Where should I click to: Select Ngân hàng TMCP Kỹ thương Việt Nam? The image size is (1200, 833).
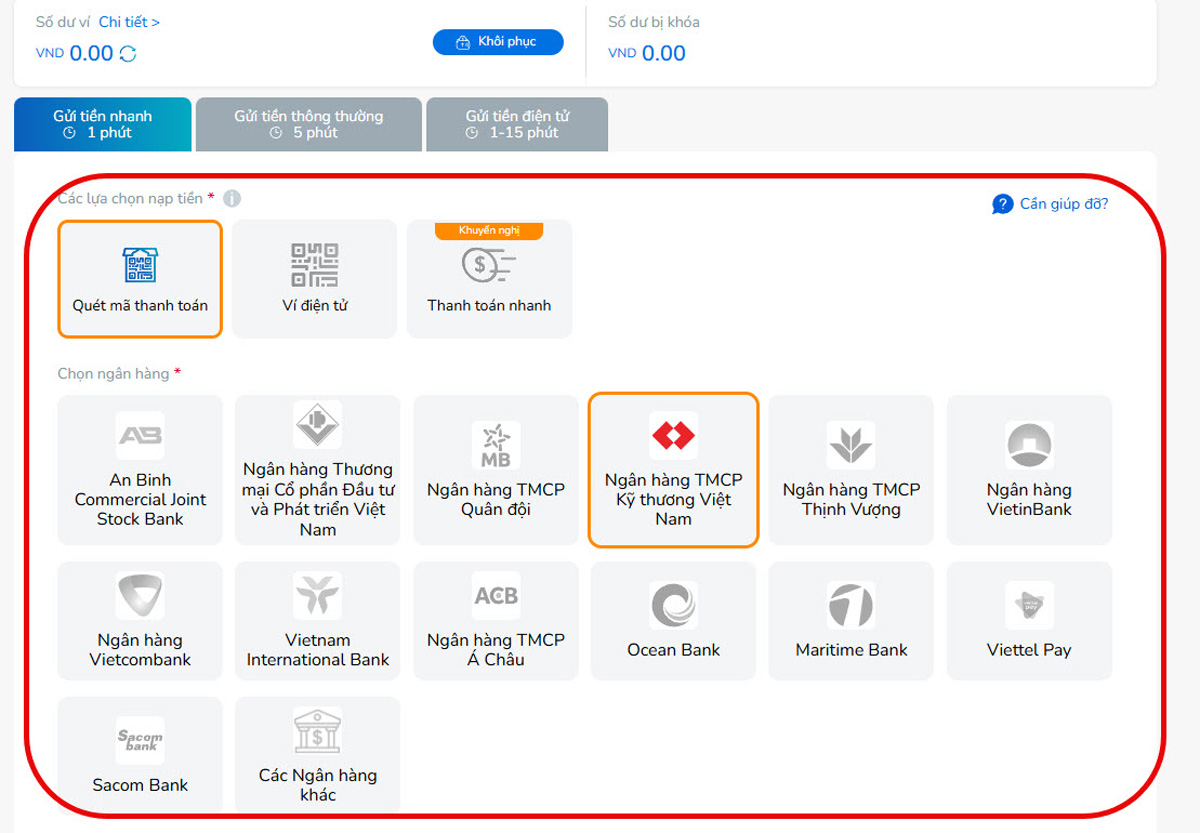pos(673,470)
